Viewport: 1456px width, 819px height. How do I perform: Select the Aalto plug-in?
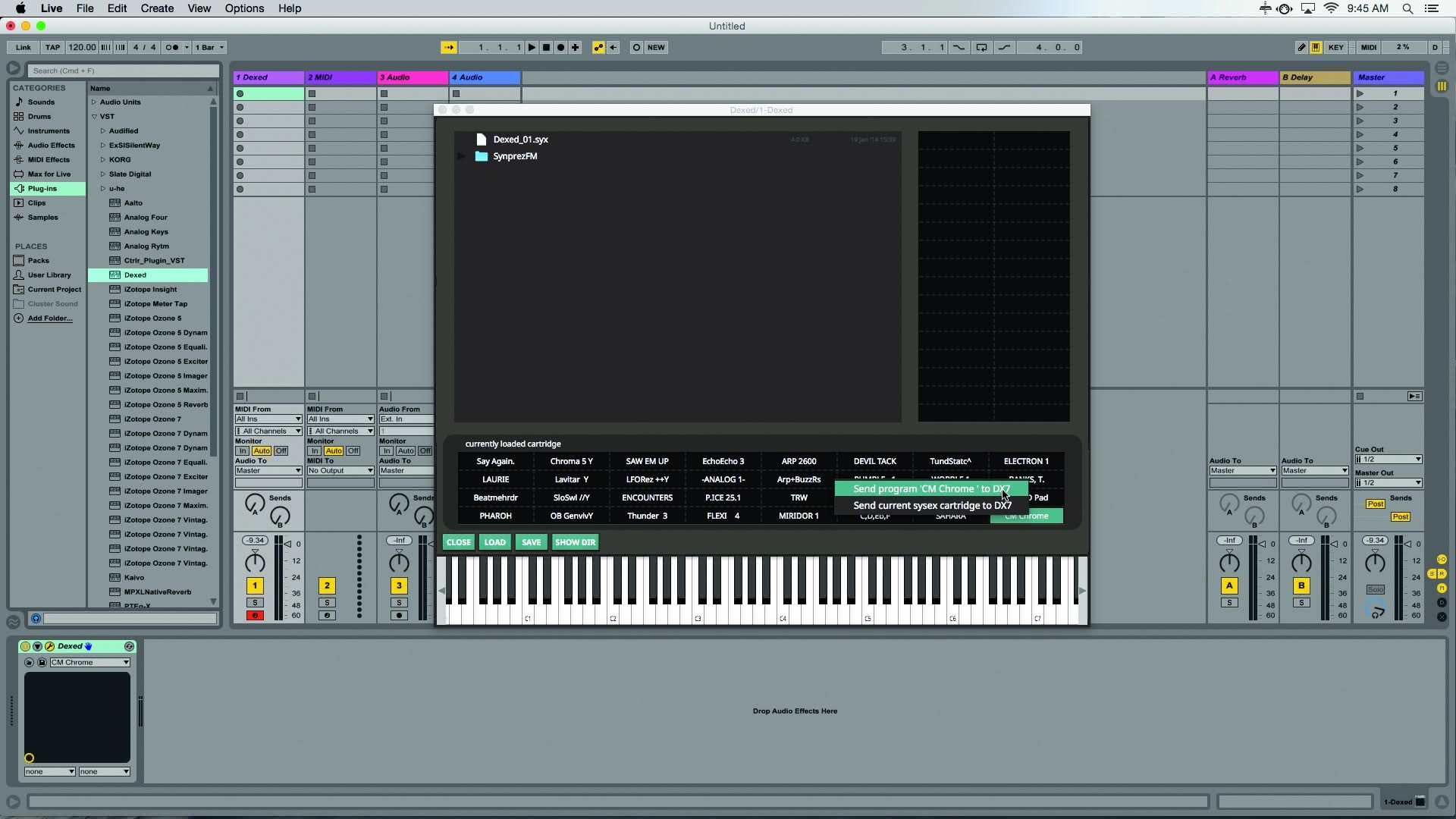click(x=133, y=202)
